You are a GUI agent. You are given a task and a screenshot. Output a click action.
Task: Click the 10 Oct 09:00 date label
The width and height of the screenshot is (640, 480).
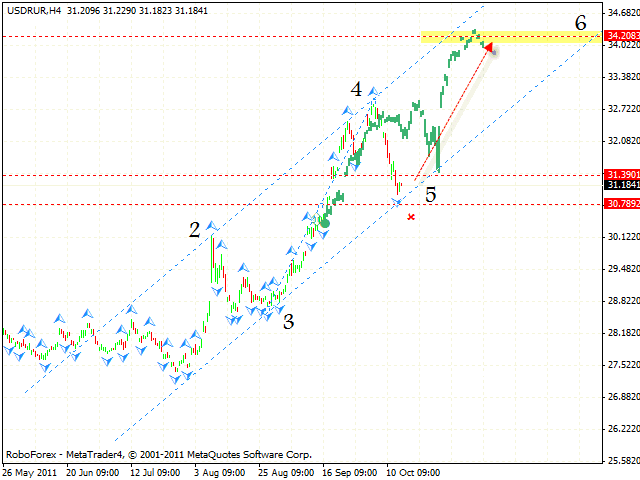[415, 470]
